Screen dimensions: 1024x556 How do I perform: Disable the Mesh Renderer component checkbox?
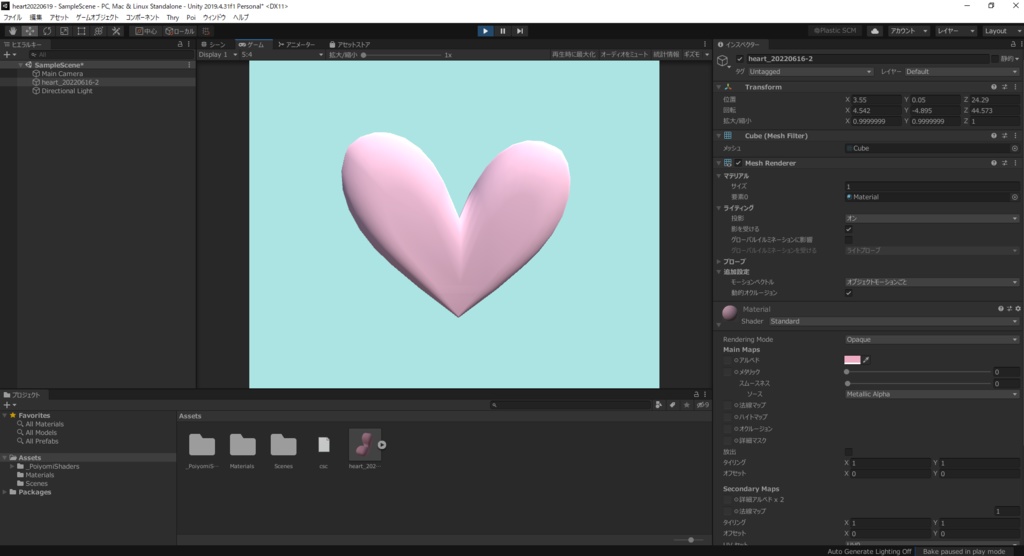[x=739, y=163]
